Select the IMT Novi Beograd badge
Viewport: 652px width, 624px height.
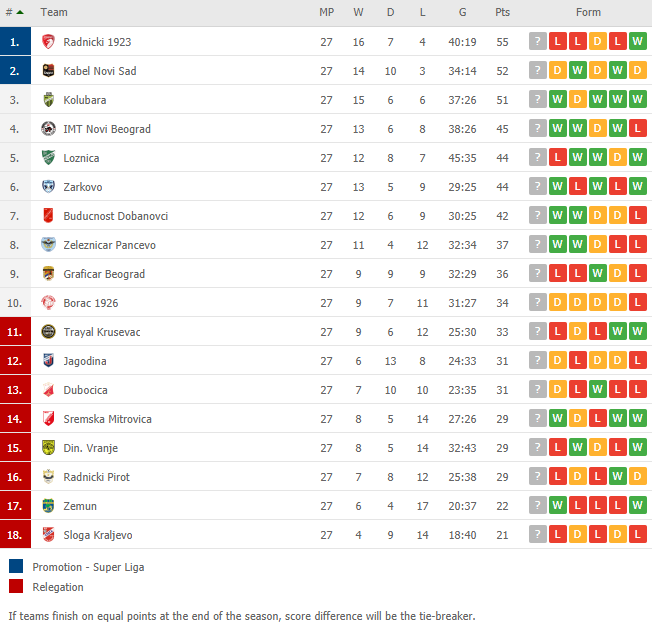(x=48, y=129)
